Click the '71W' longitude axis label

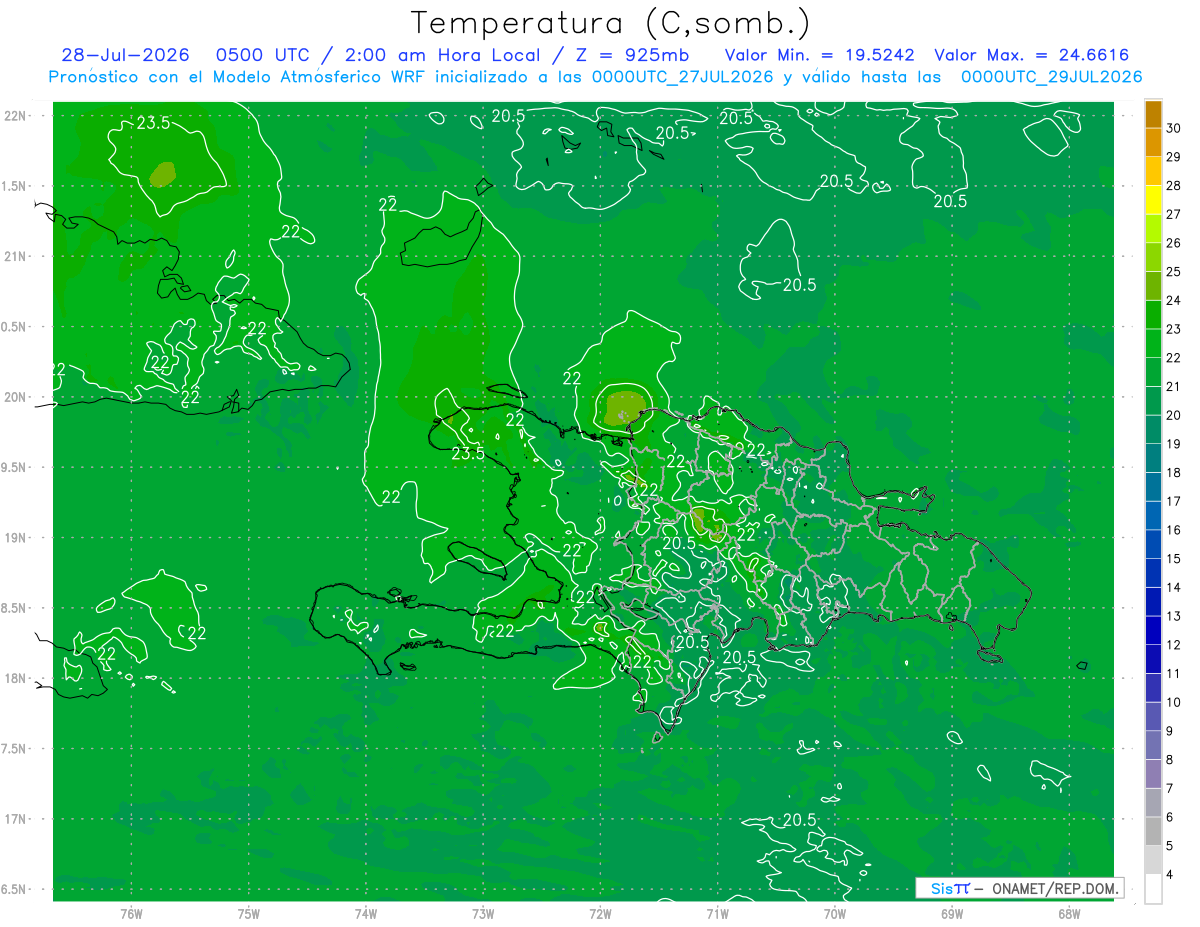click(717, 914)
